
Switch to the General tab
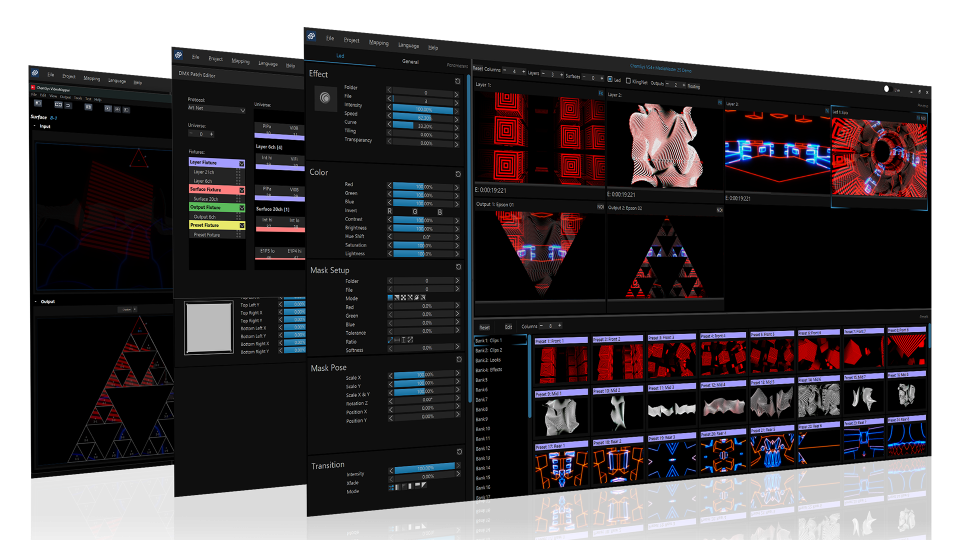click(x=410, y=61)
